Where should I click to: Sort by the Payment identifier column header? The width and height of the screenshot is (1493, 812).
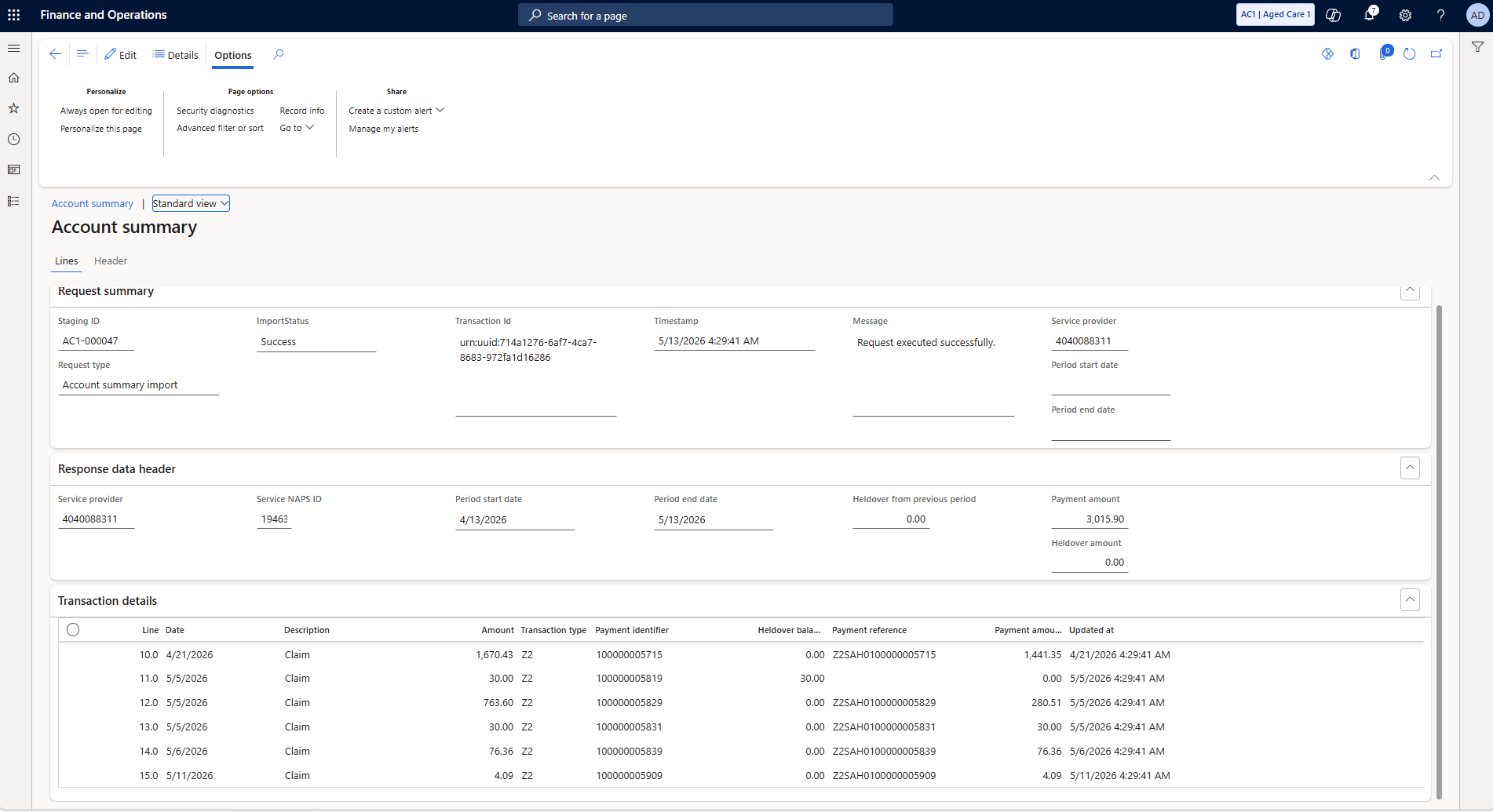pyautogui.click(x=632, y=630)
